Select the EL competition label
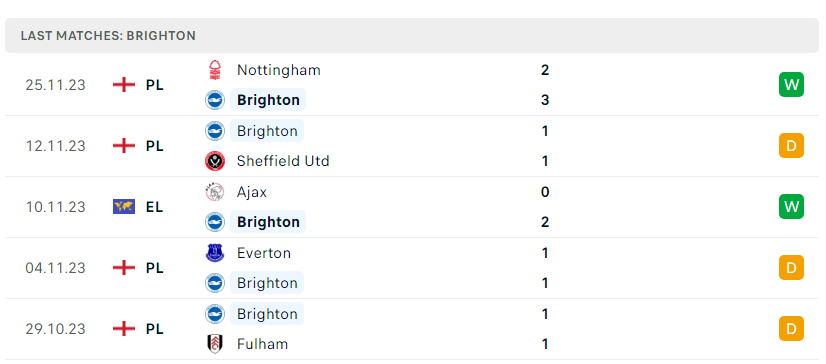This screenshot has width=826, height=364. (154, 207)
